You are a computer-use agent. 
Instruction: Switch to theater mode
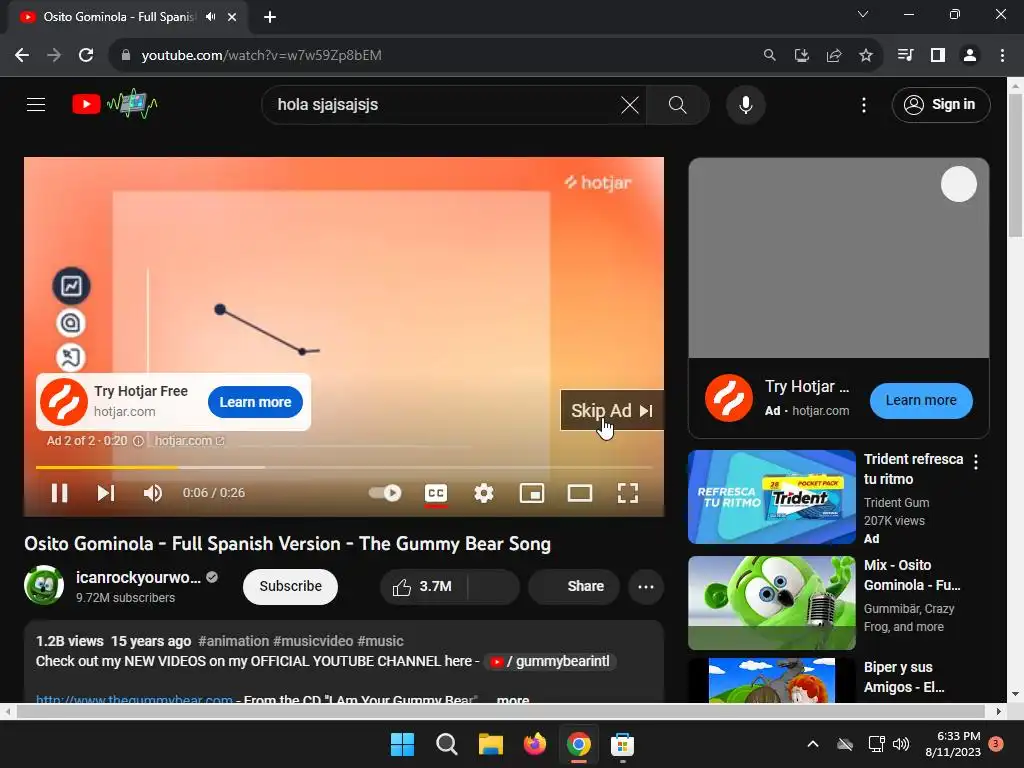click(x=580, y=493)
